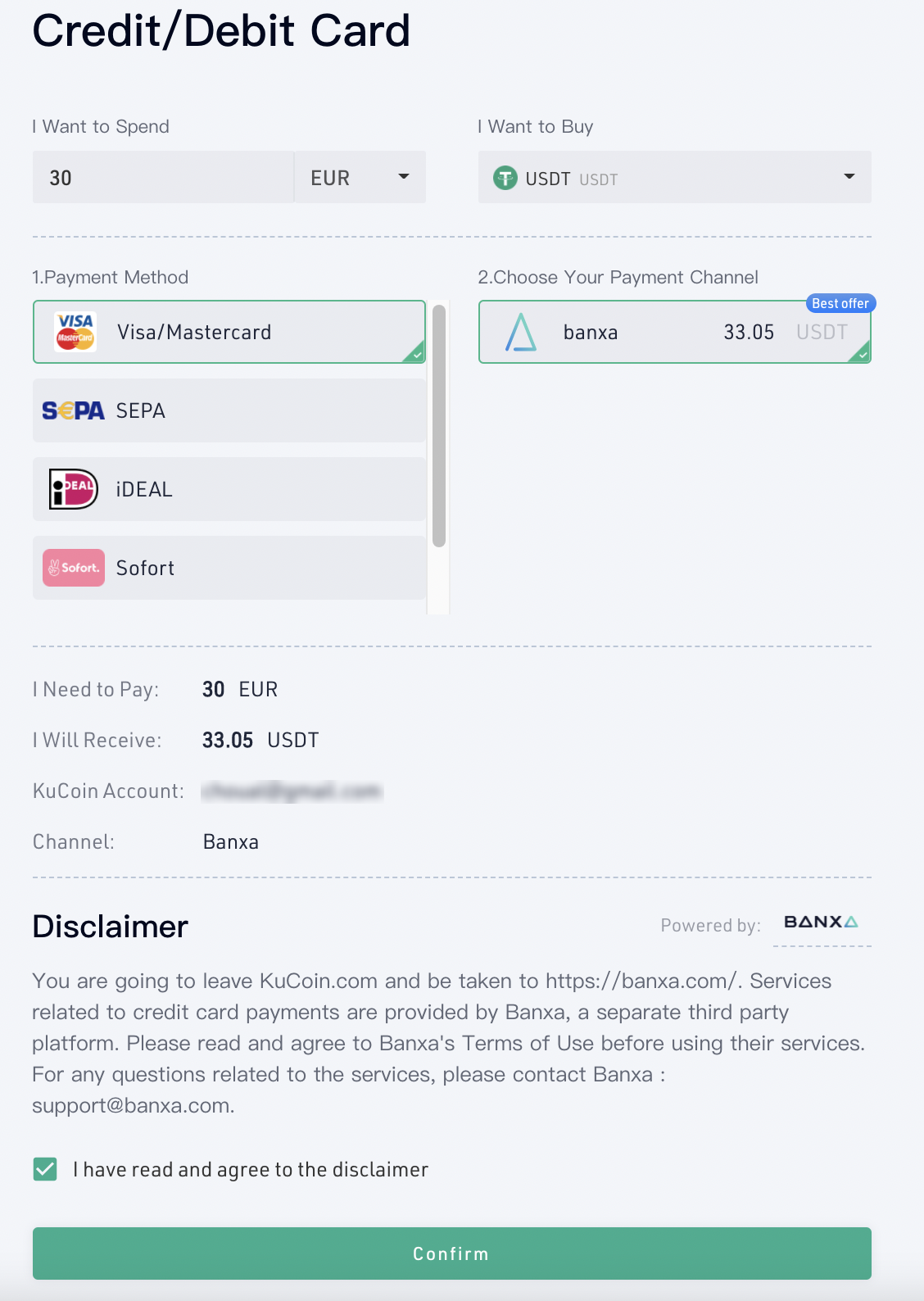This screenshot has width=924, height=1301.
Task: Select Sofort from the payment list
Action: point(229,568)
